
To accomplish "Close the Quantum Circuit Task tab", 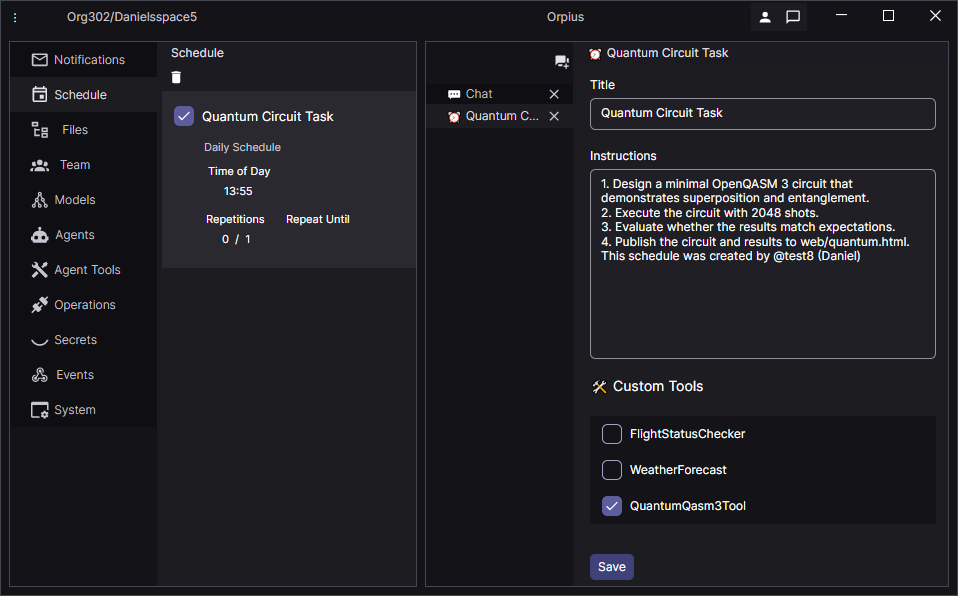I will [554, 117].
